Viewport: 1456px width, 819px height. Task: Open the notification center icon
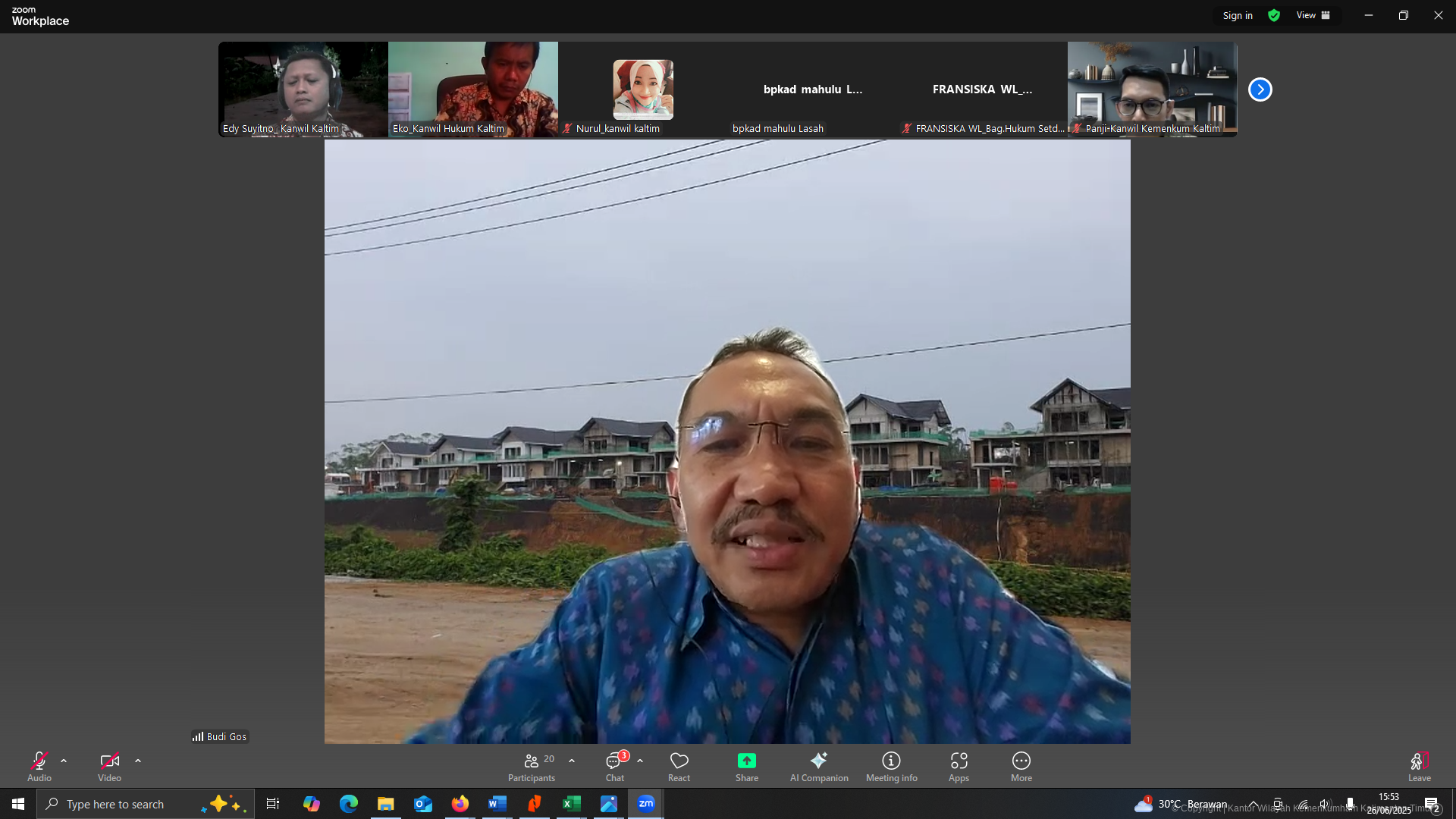tap(1432, 804)
